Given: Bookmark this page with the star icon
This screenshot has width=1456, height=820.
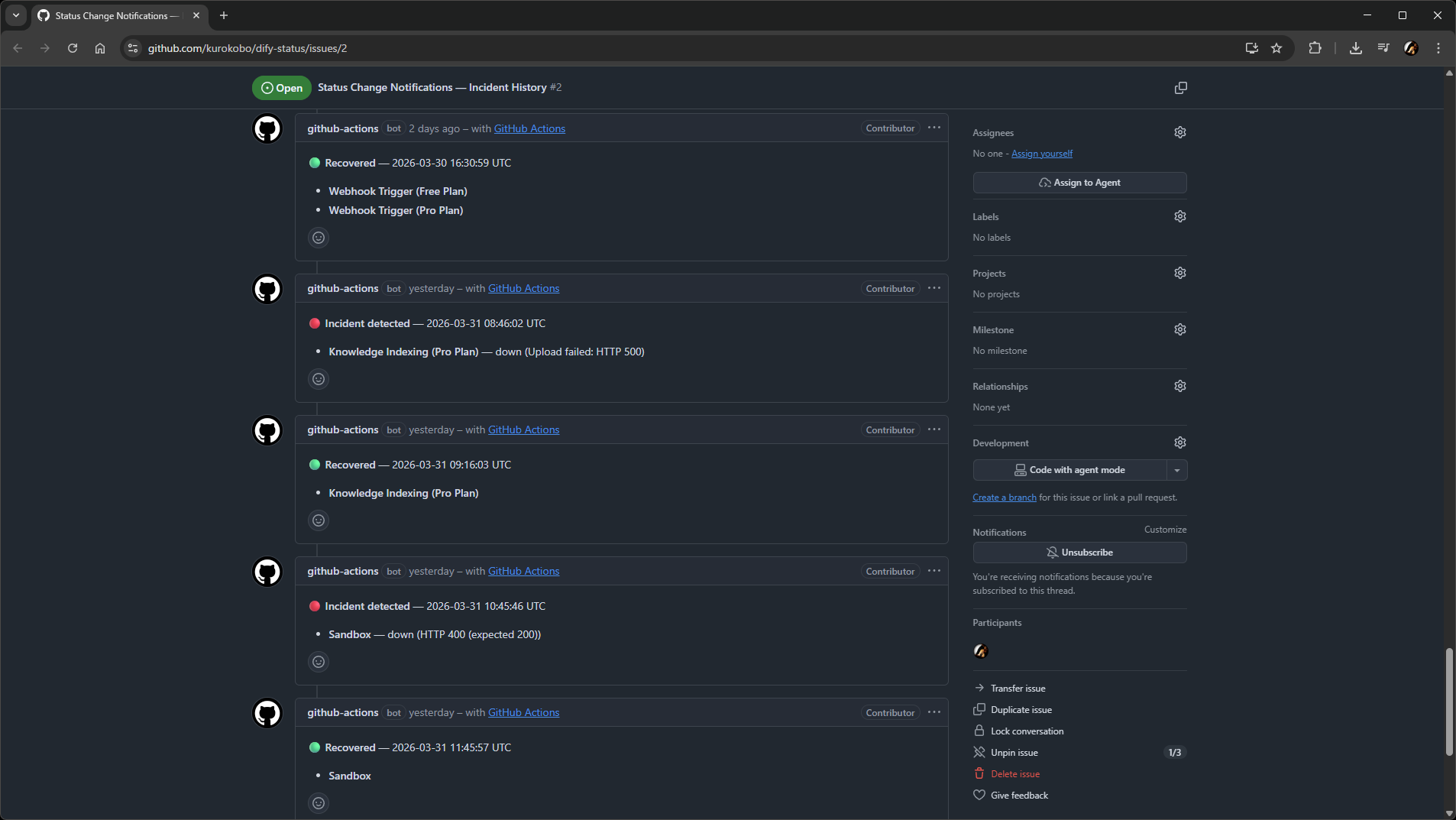Looking at the screenshot, I should pos(1276,48).
